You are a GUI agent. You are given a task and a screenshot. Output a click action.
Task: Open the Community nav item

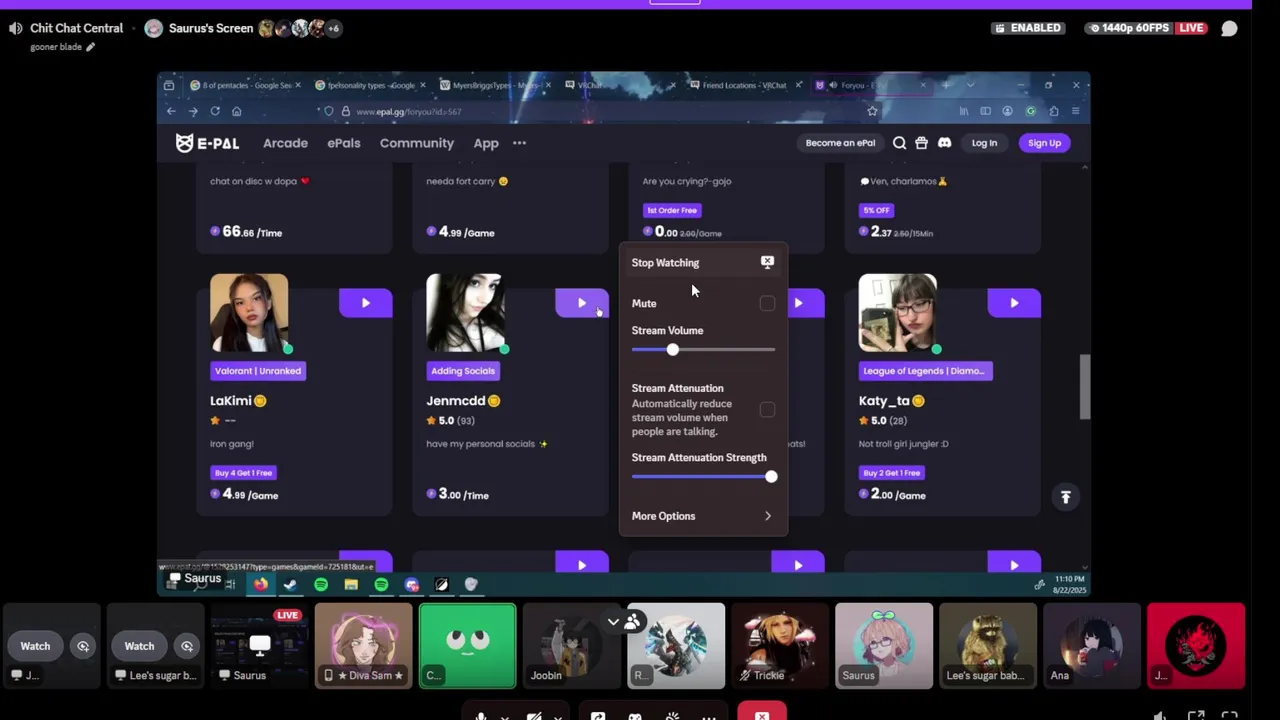417,143
